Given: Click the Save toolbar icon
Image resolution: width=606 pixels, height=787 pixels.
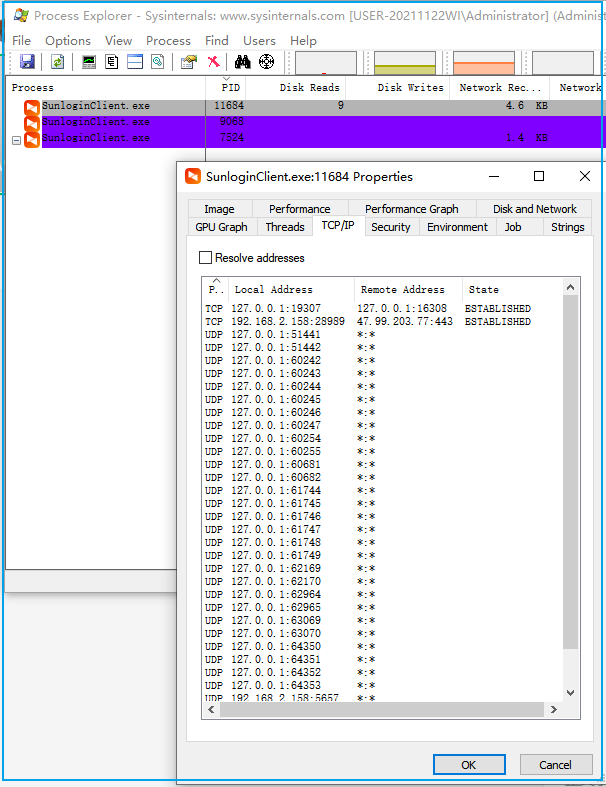Looking at the screenshot, I should [27, 62].
